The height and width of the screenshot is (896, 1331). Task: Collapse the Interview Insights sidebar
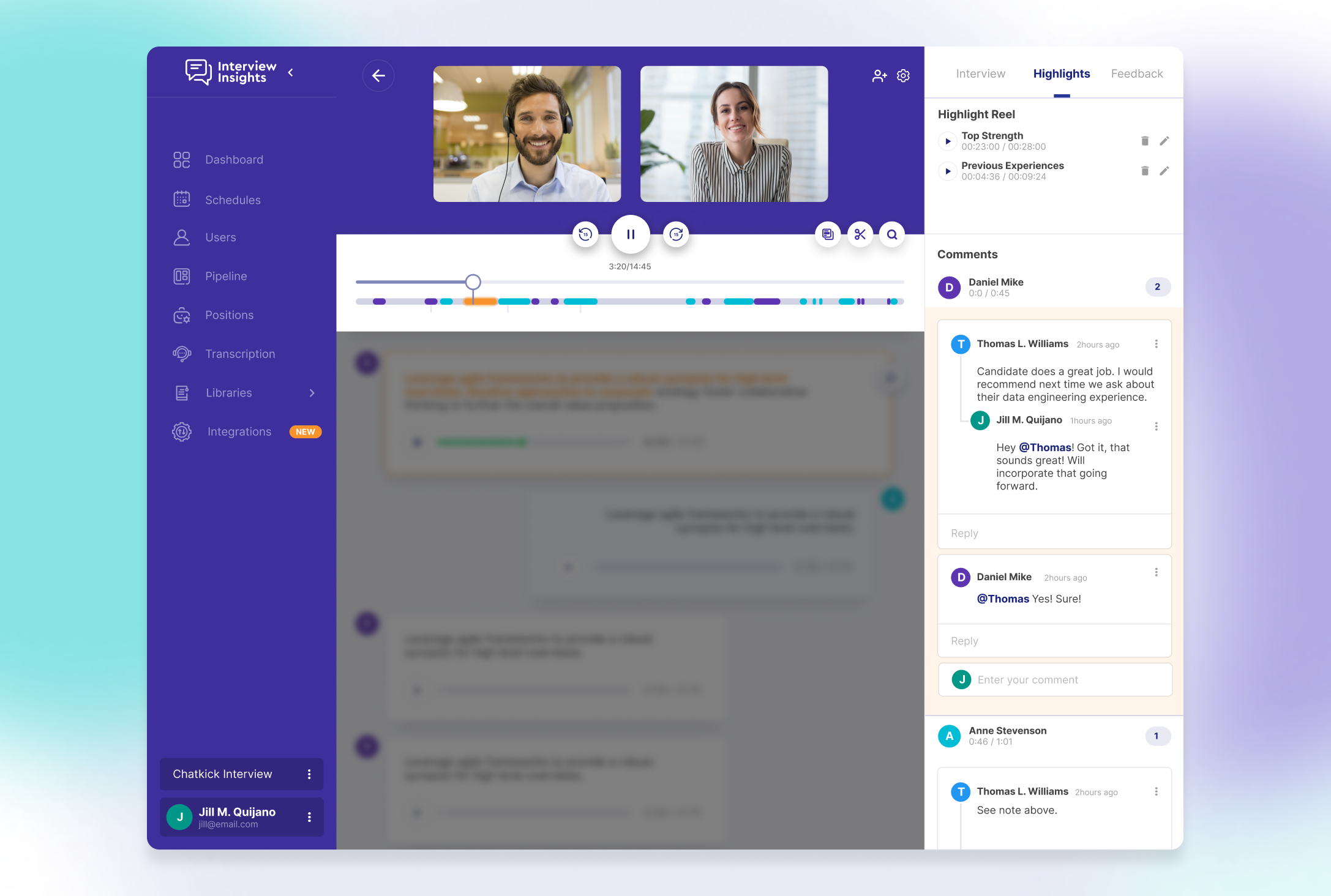290,72
